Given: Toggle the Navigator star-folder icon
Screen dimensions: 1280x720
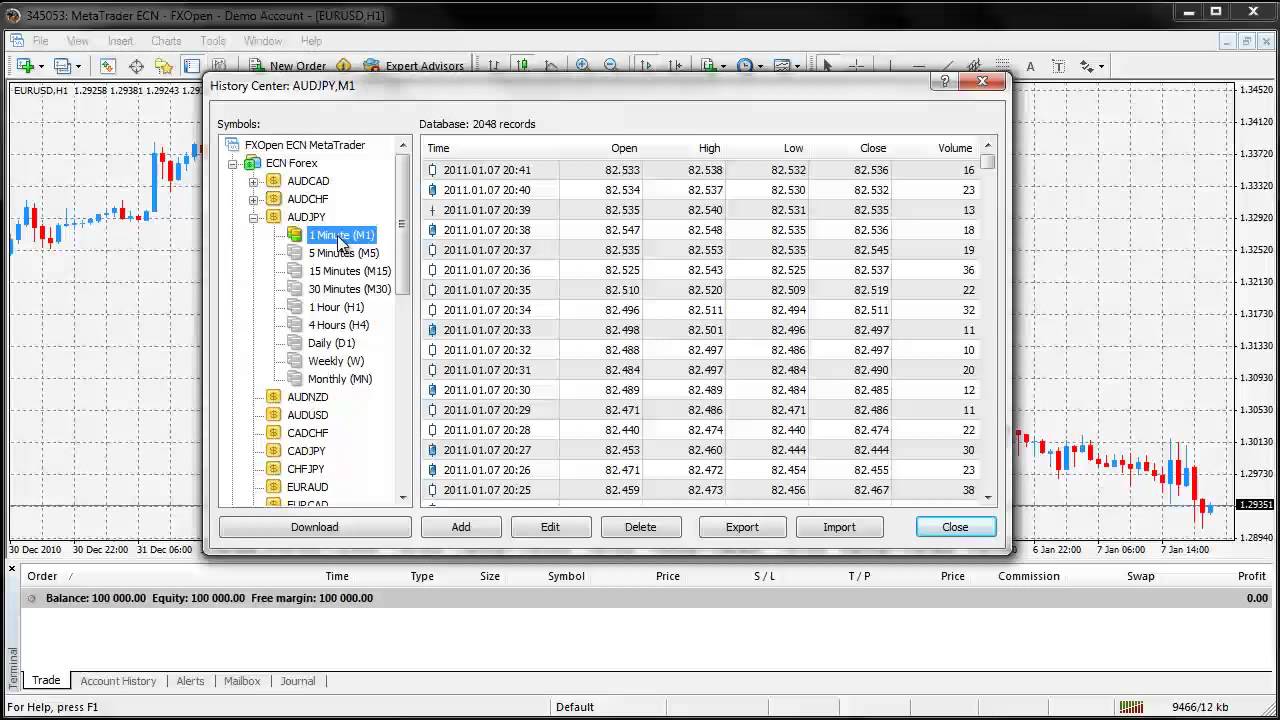Looking at the screenshot, I should pos(164,66).
